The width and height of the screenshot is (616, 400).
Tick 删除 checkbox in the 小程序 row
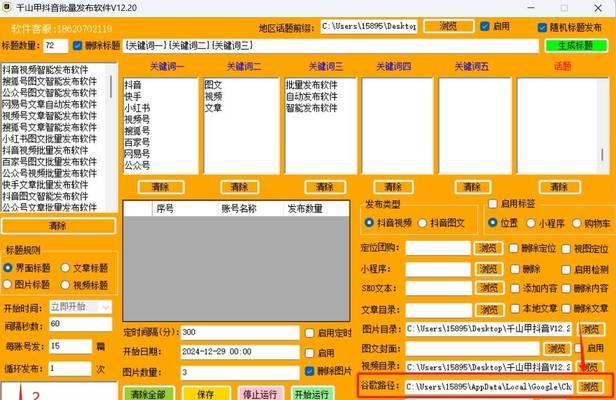(x=515, y=269)
